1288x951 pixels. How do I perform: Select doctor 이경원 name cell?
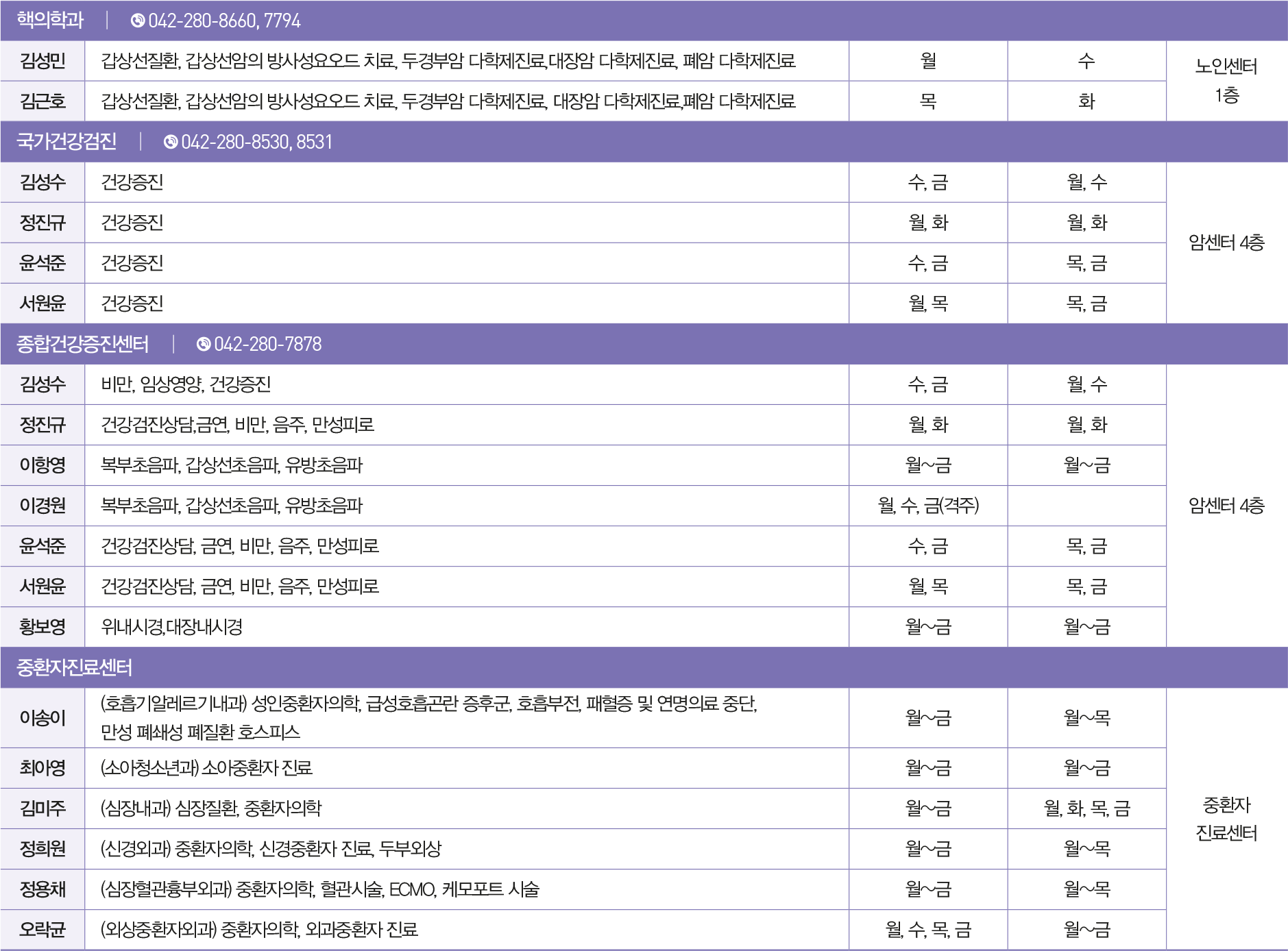point(42,506)
